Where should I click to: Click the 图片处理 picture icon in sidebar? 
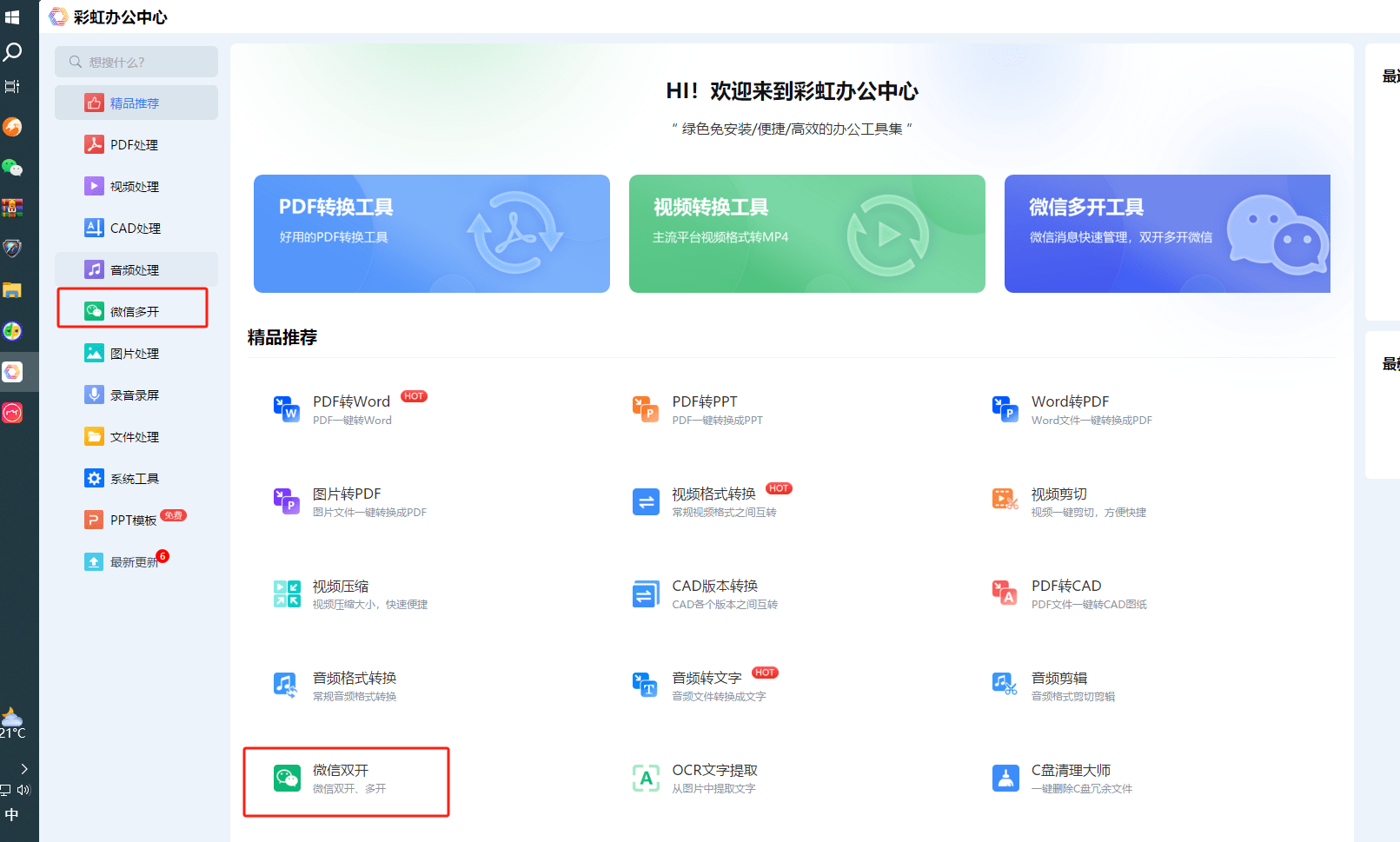click(x=94, y=353)
